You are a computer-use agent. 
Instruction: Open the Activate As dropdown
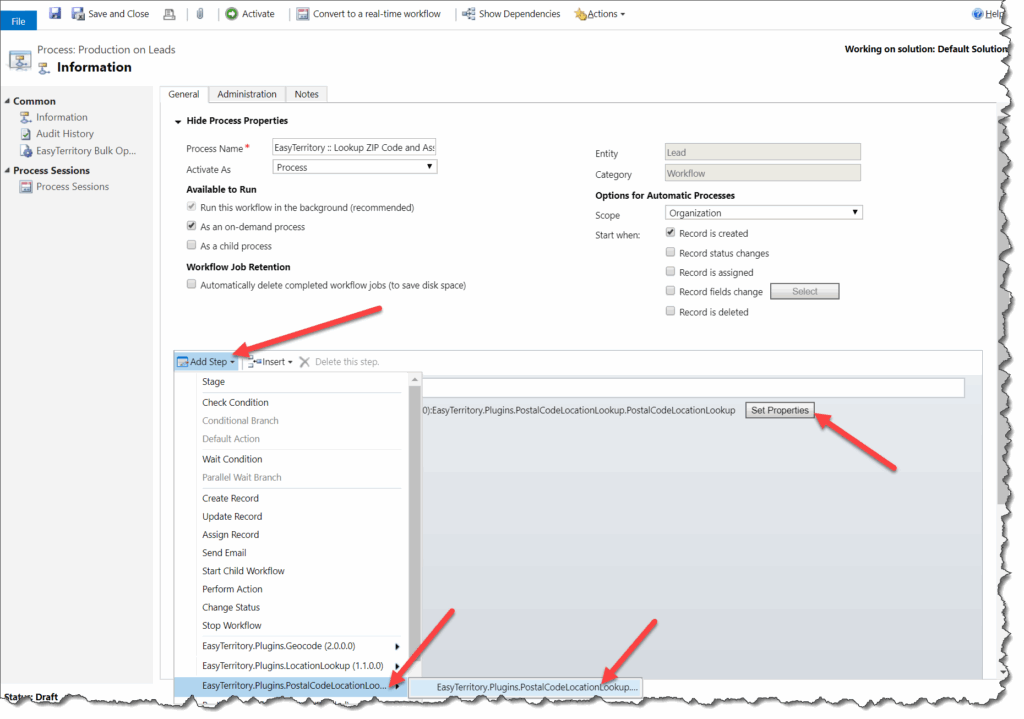click(x=353, y=165)
